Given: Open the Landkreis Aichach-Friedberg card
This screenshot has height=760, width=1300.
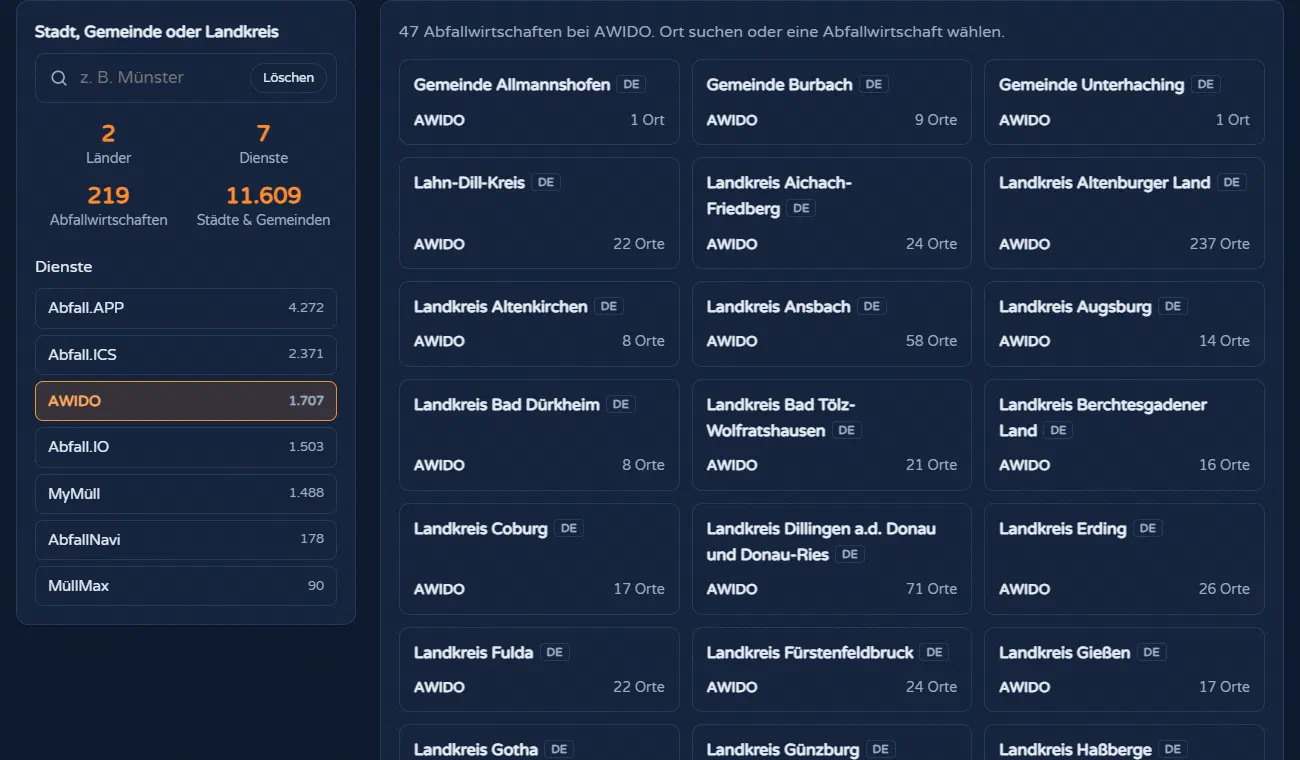Looking at the screenshot, I should point(832,213).
